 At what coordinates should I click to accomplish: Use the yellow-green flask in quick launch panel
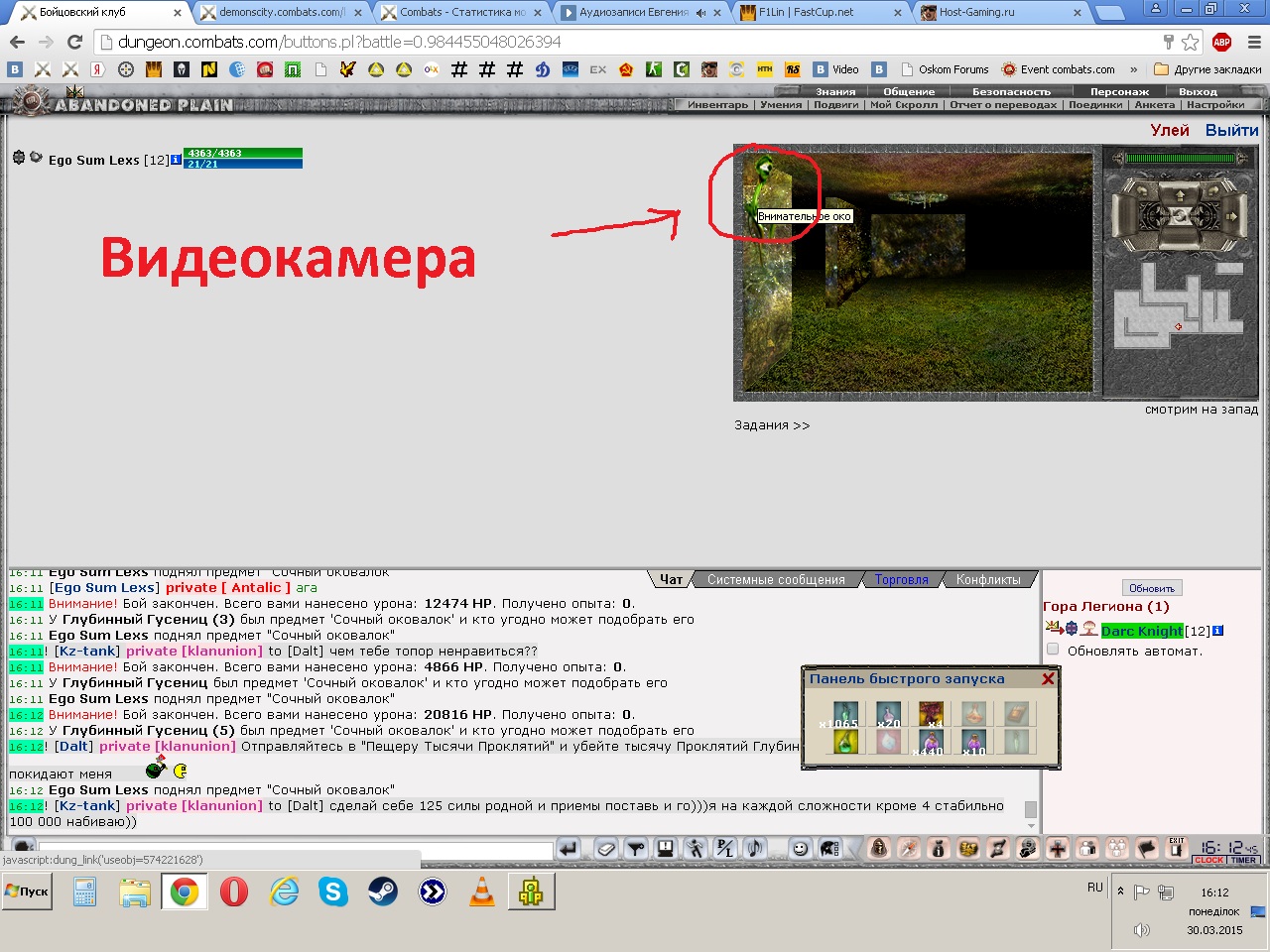coord(845,742)
